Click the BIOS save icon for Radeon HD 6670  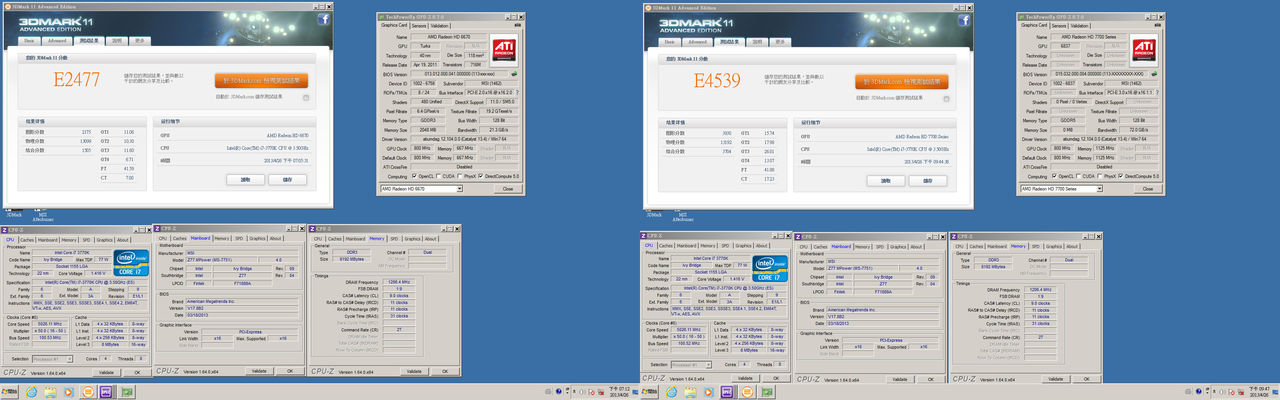coord(514,74)
